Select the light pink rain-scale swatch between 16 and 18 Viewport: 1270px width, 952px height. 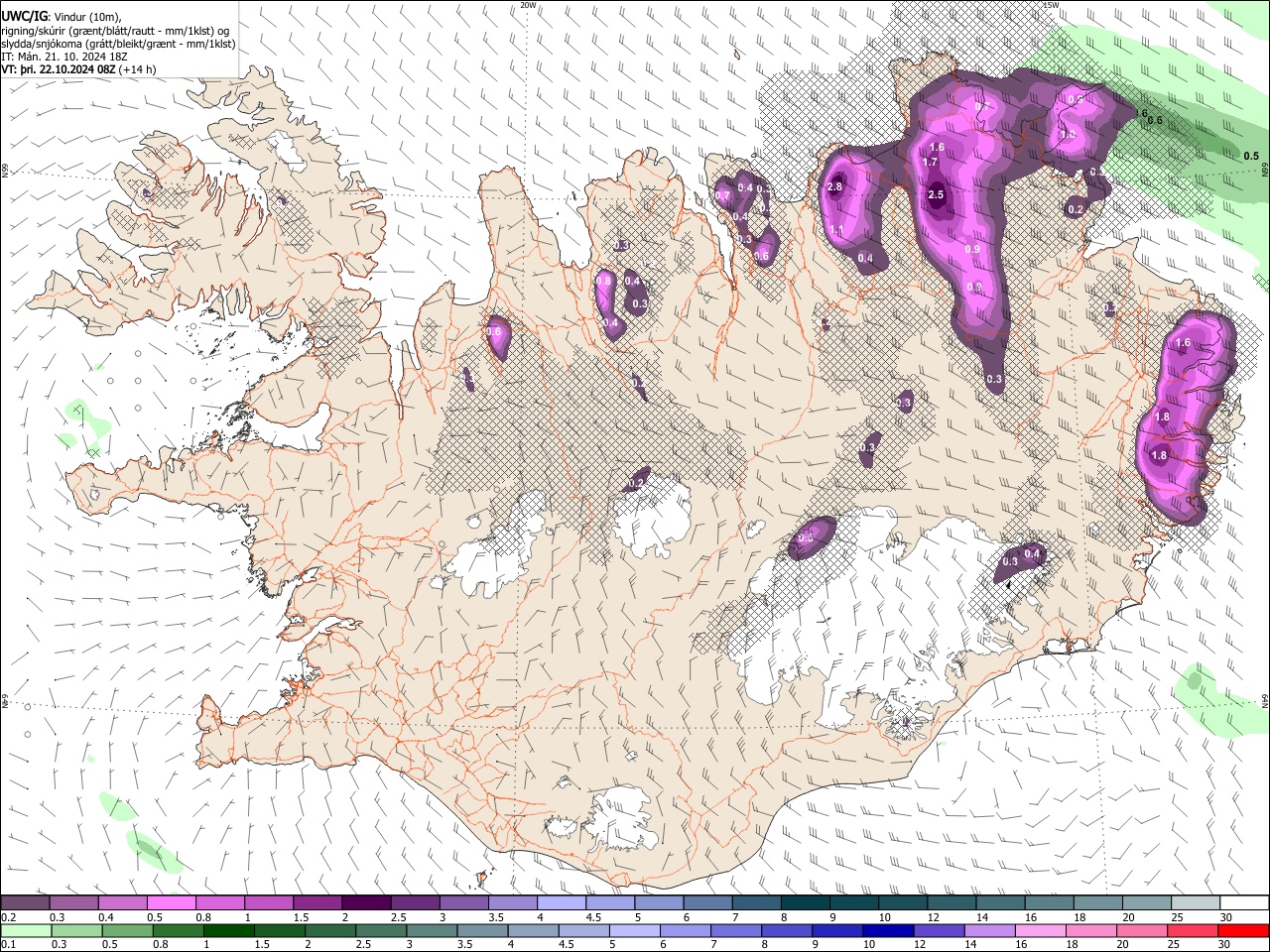1041,930
